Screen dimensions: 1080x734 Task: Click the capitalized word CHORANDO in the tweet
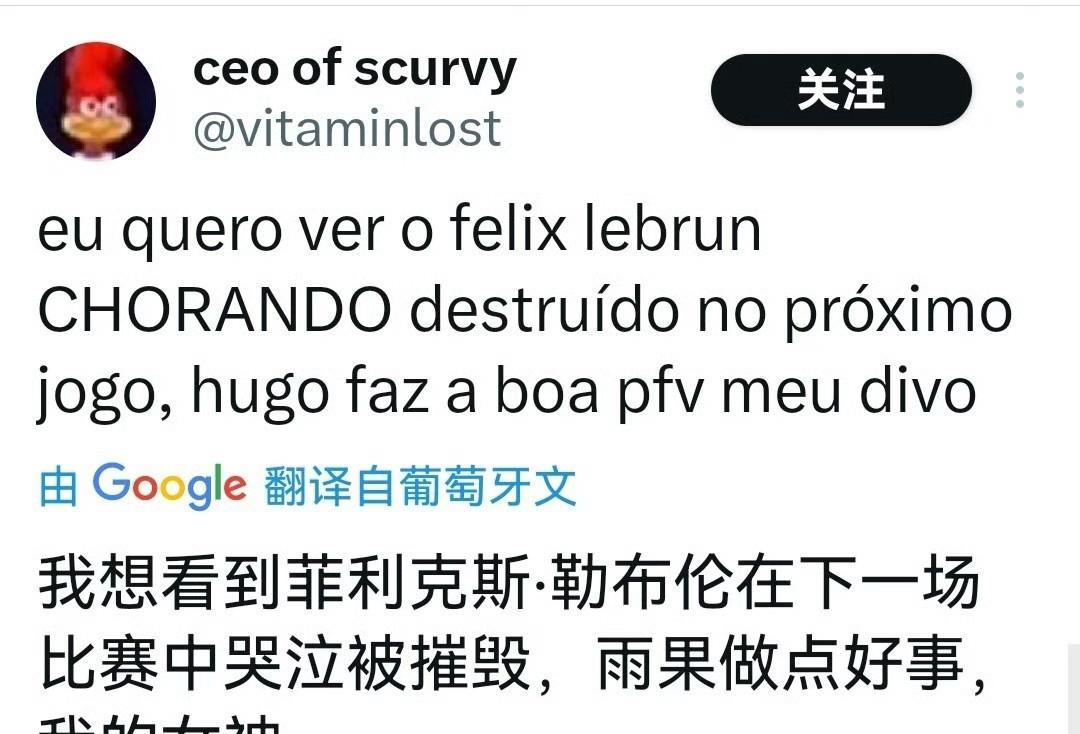[215, 310]
